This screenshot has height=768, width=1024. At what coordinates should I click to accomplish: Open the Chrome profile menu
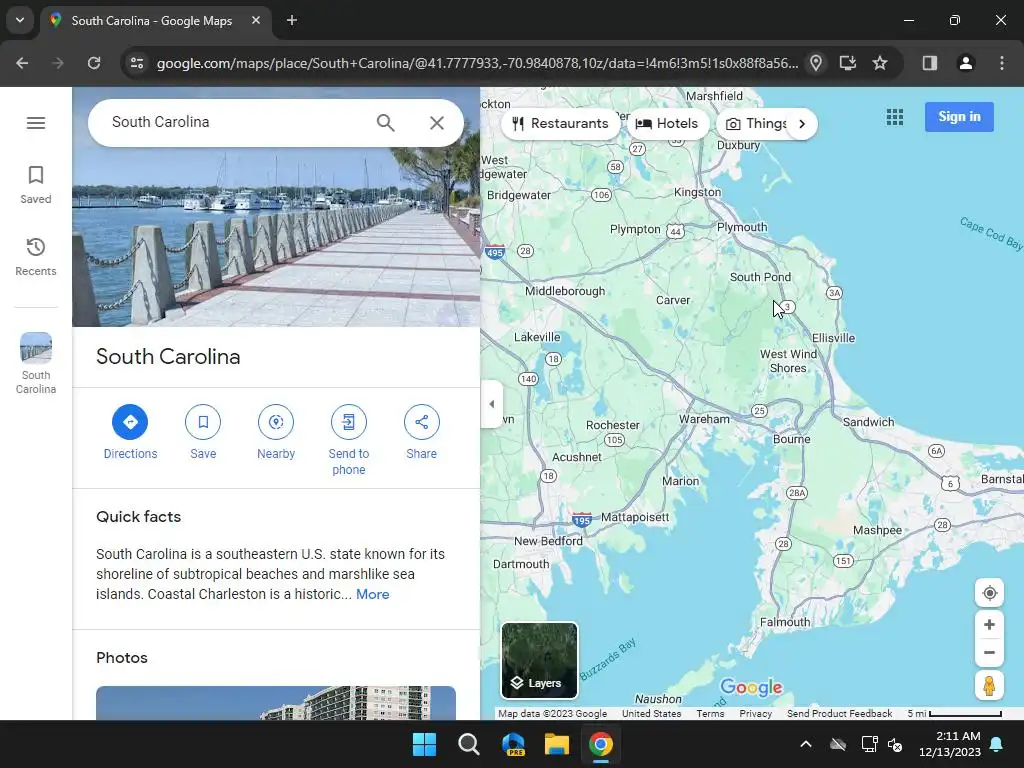pos(965,63)
